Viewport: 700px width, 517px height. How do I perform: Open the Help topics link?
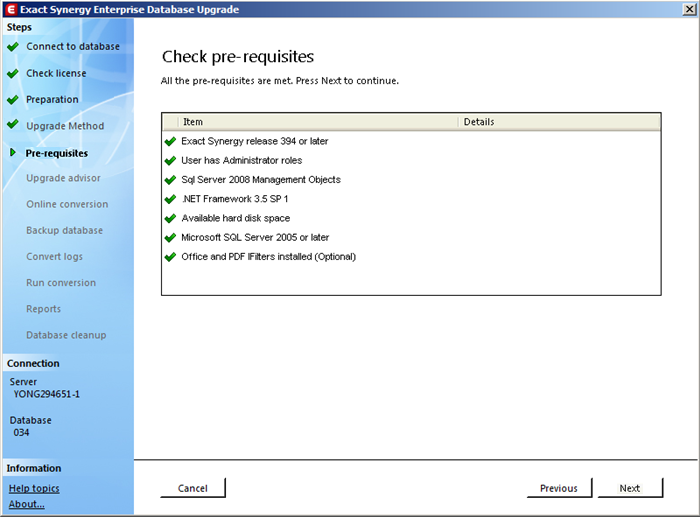tap(34, 488)
